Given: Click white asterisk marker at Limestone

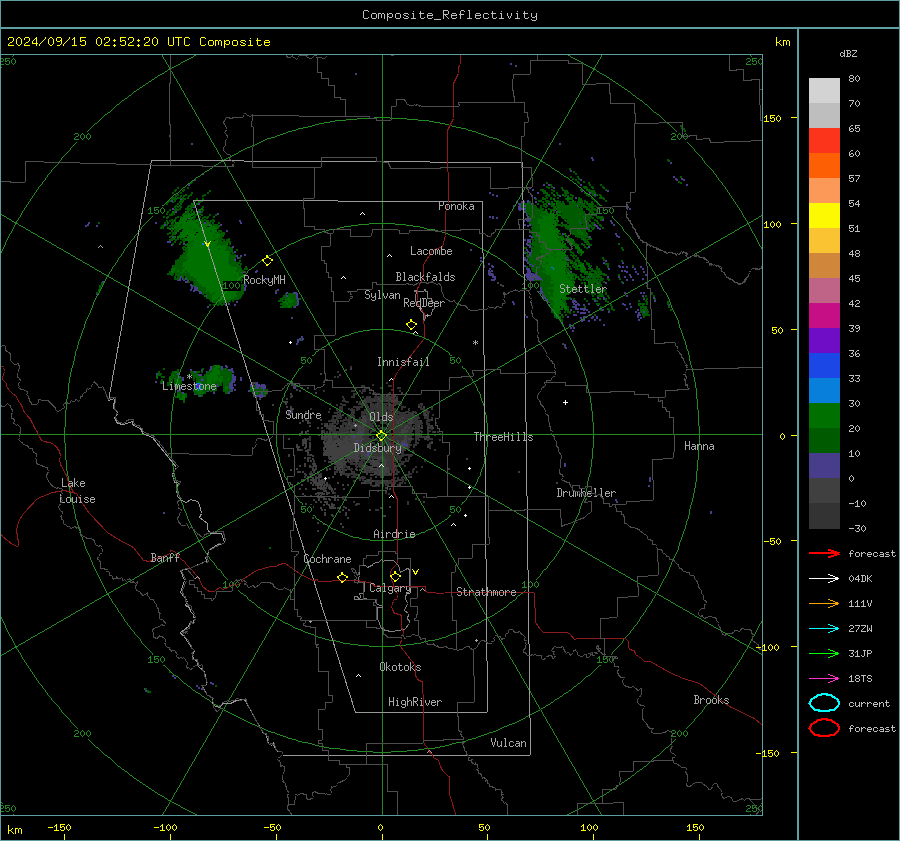Looking at the screenshot, I should (189, 377).
